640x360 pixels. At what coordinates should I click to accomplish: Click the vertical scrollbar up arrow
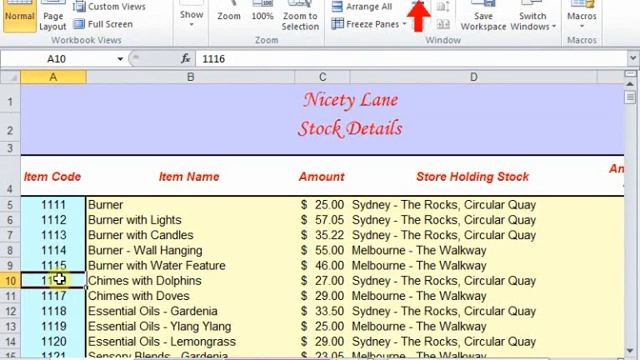tap(630, 84)
